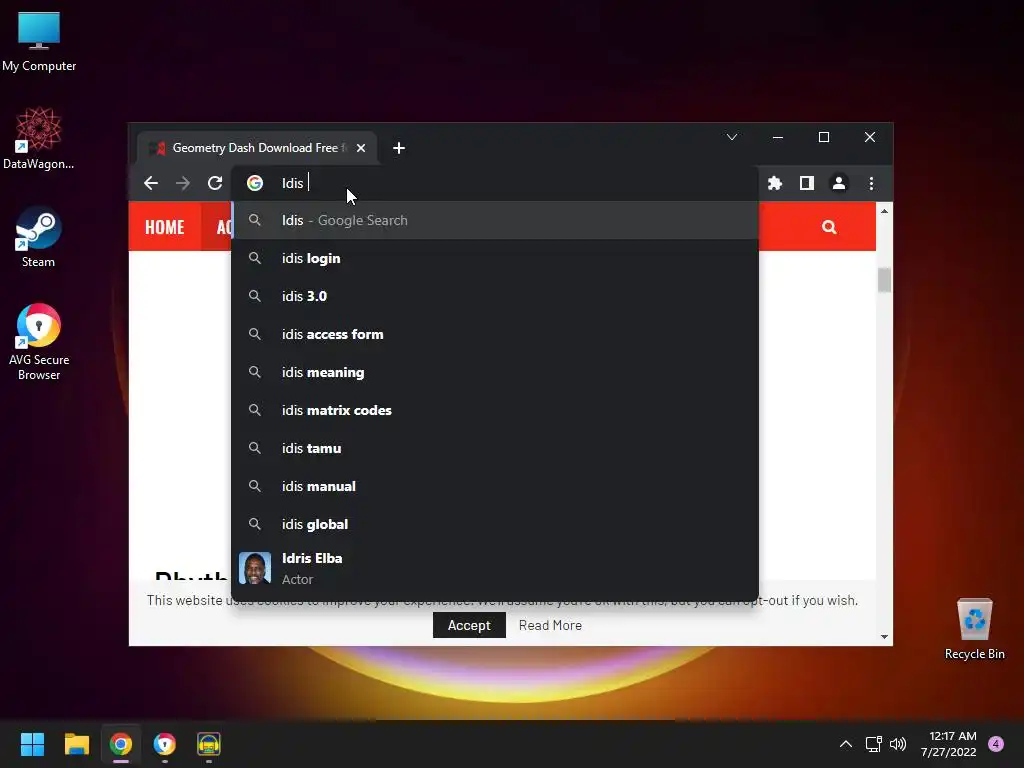Screen dimensions: 1024x768
Task: Choose the 'idis login' suggestion
Action: [x=495, y=259]
